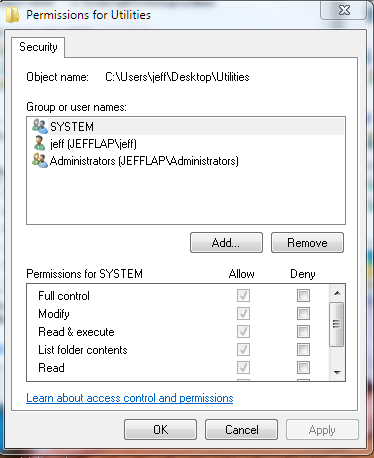
Task: Open Learn about access control link
Action: pos(130,398)
